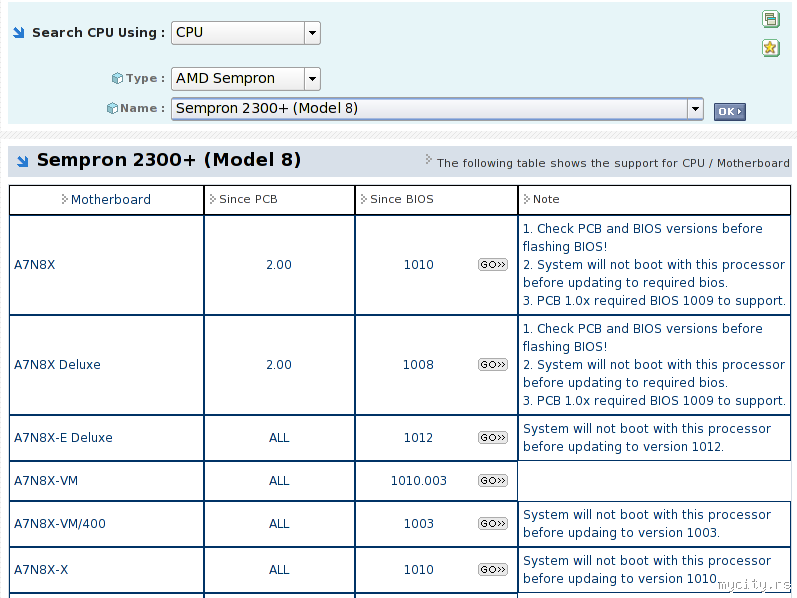Screen dimensions: 797x598
Task: Click BIOS version 1010 in A7N8X row
Action: pos(418,264)
